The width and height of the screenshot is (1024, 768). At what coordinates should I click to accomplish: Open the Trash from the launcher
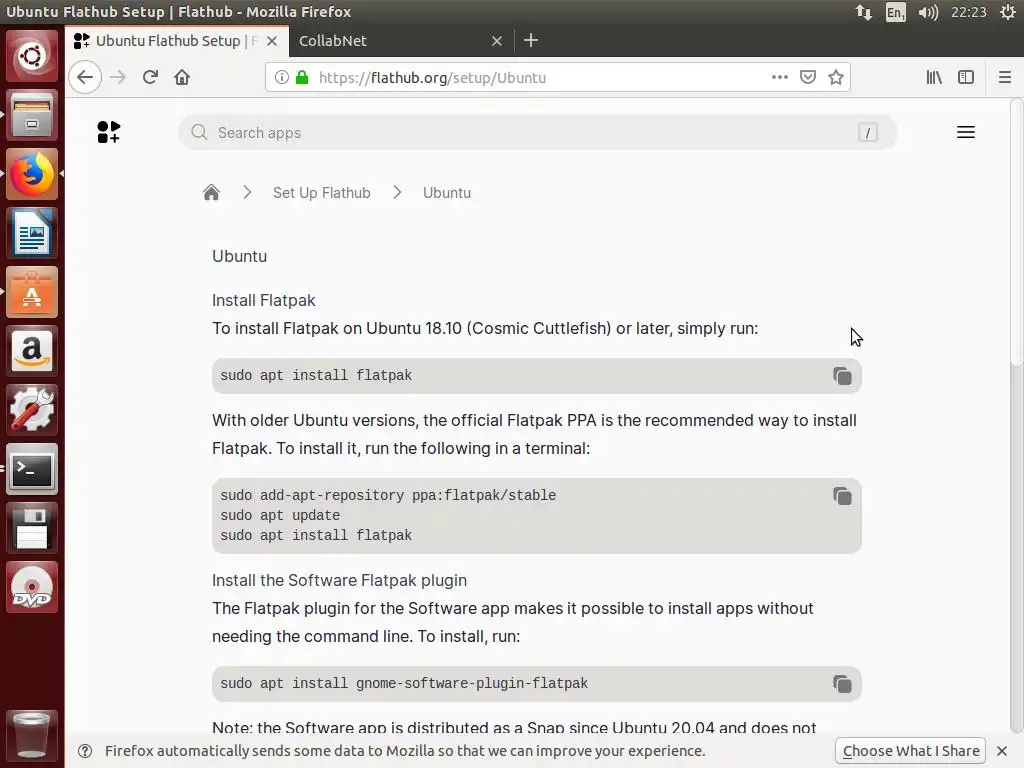(x=31, y=735)
